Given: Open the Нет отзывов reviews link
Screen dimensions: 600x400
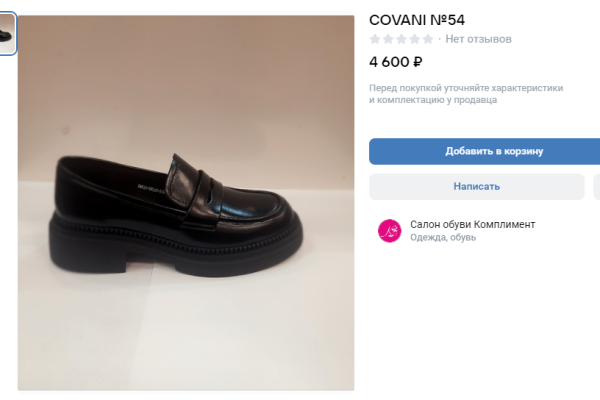Looking at the screenshot, I should [x=478, y=39].
